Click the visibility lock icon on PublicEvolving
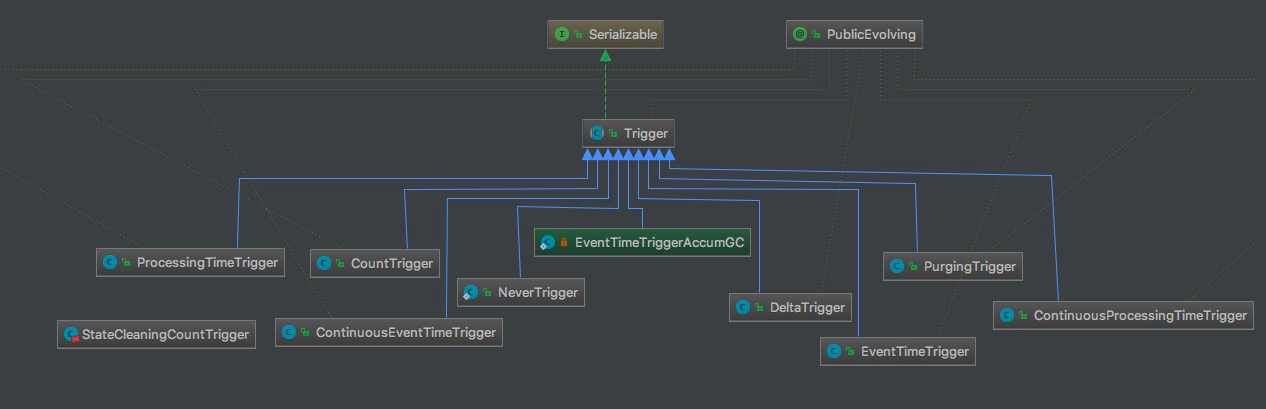 (x=817, y=35)
